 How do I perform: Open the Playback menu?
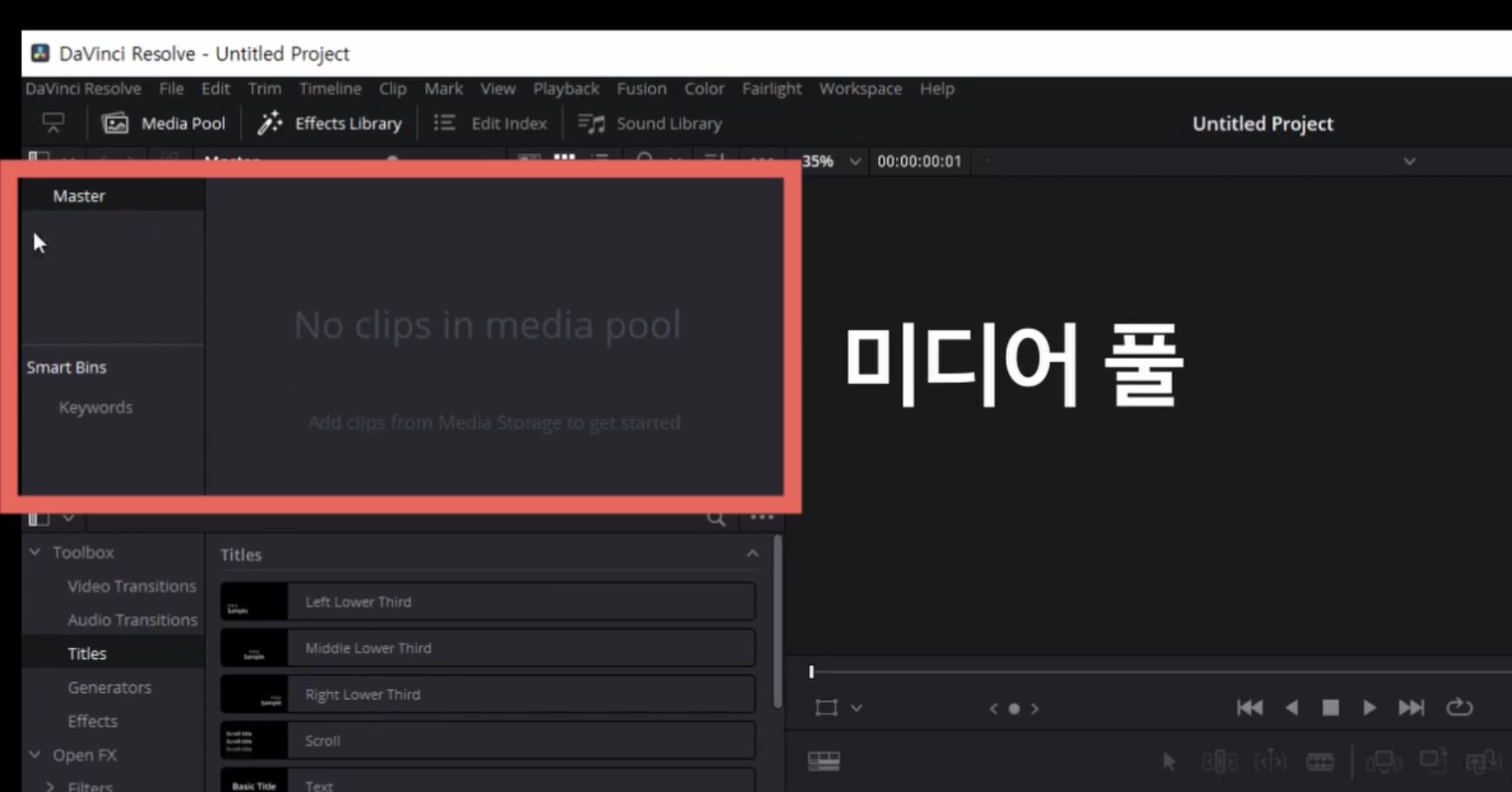coord(566,89)
